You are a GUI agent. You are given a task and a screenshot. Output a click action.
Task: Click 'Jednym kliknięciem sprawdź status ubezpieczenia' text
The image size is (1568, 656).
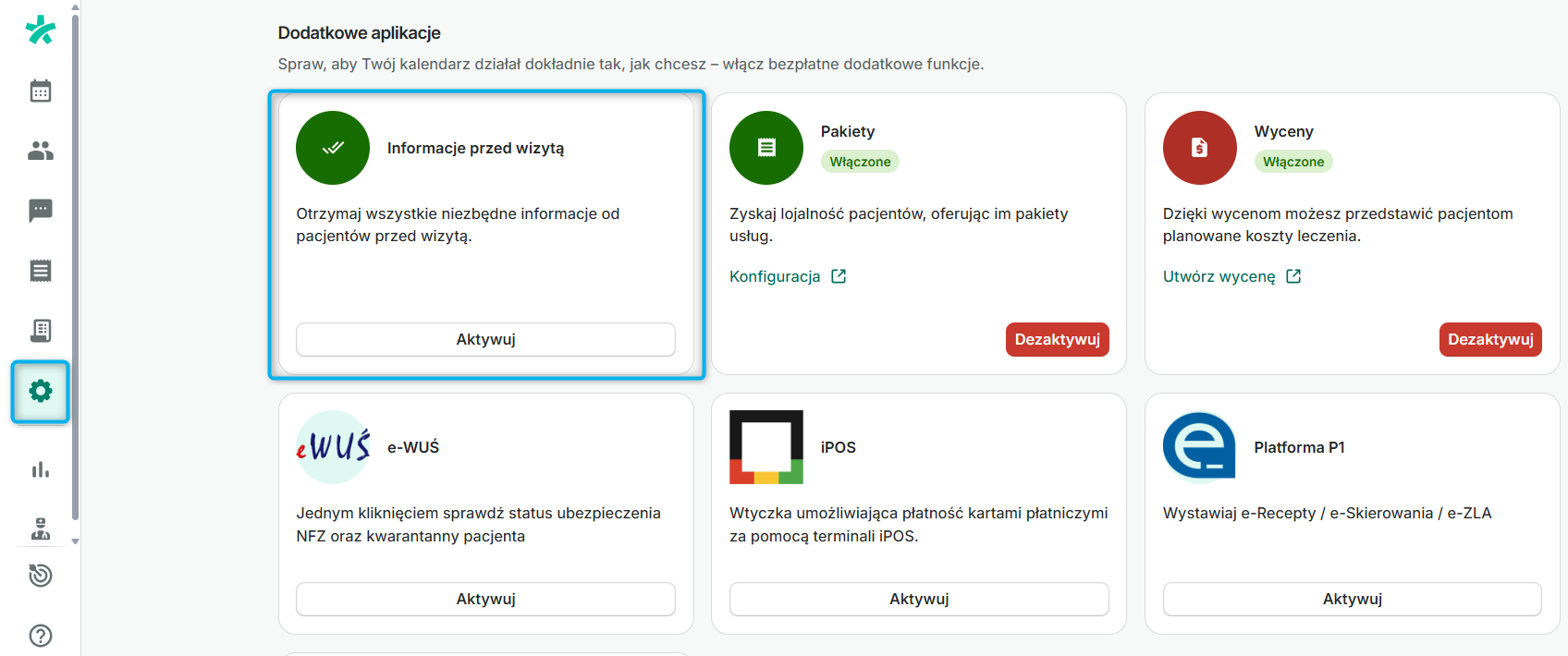[478, 524]
